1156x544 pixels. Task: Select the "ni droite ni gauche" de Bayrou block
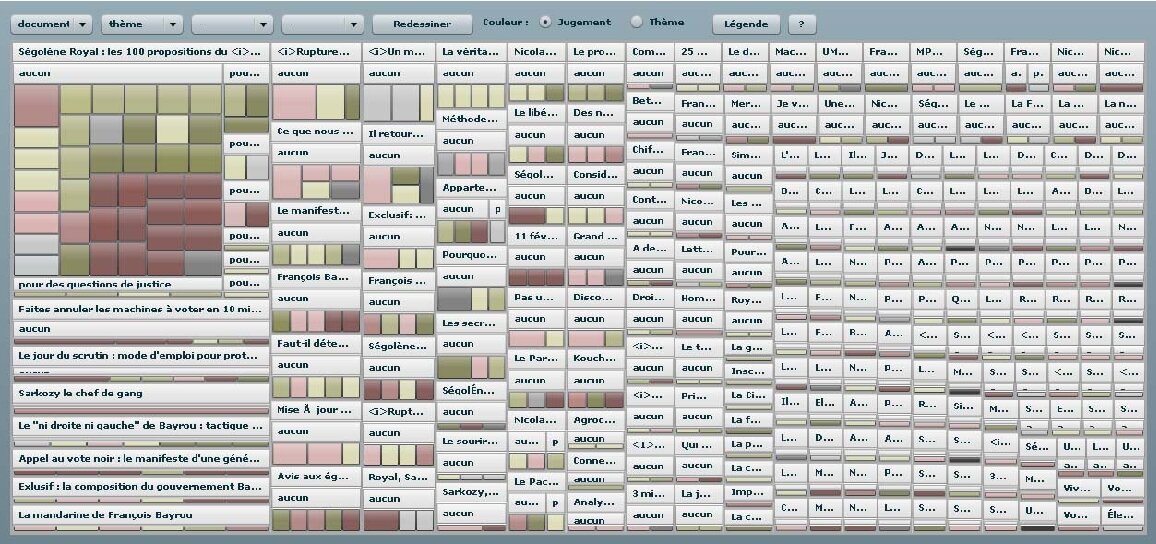coord(141,426)
